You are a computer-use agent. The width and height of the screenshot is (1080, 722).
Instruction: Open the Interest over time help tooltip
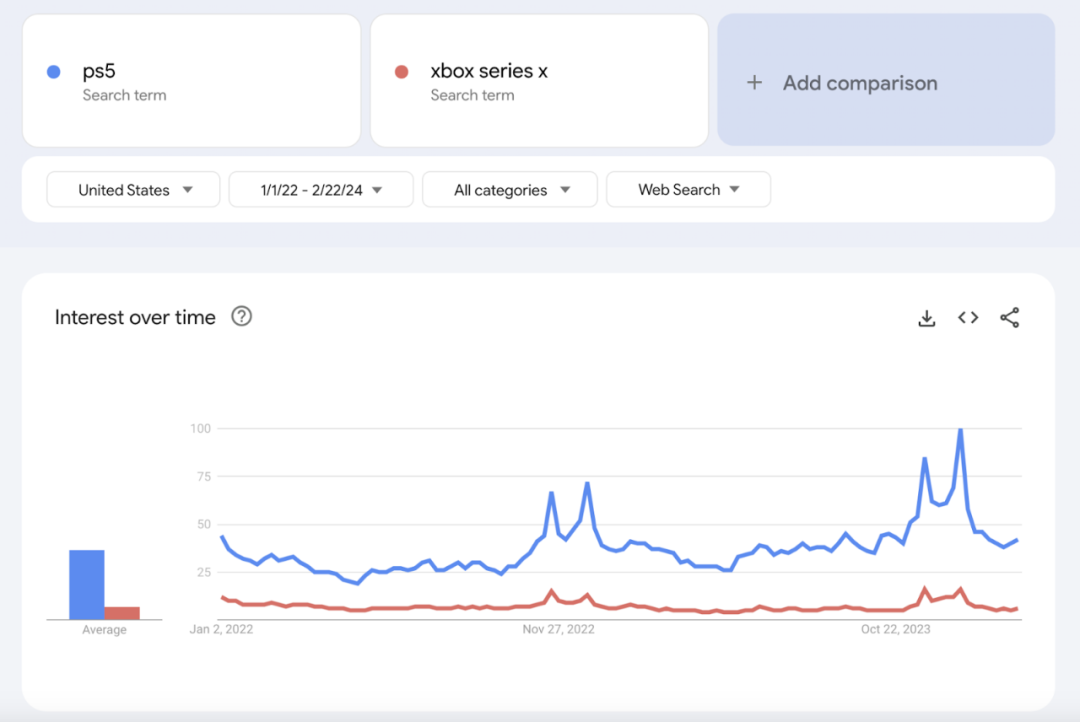click(x=241, y=317)
